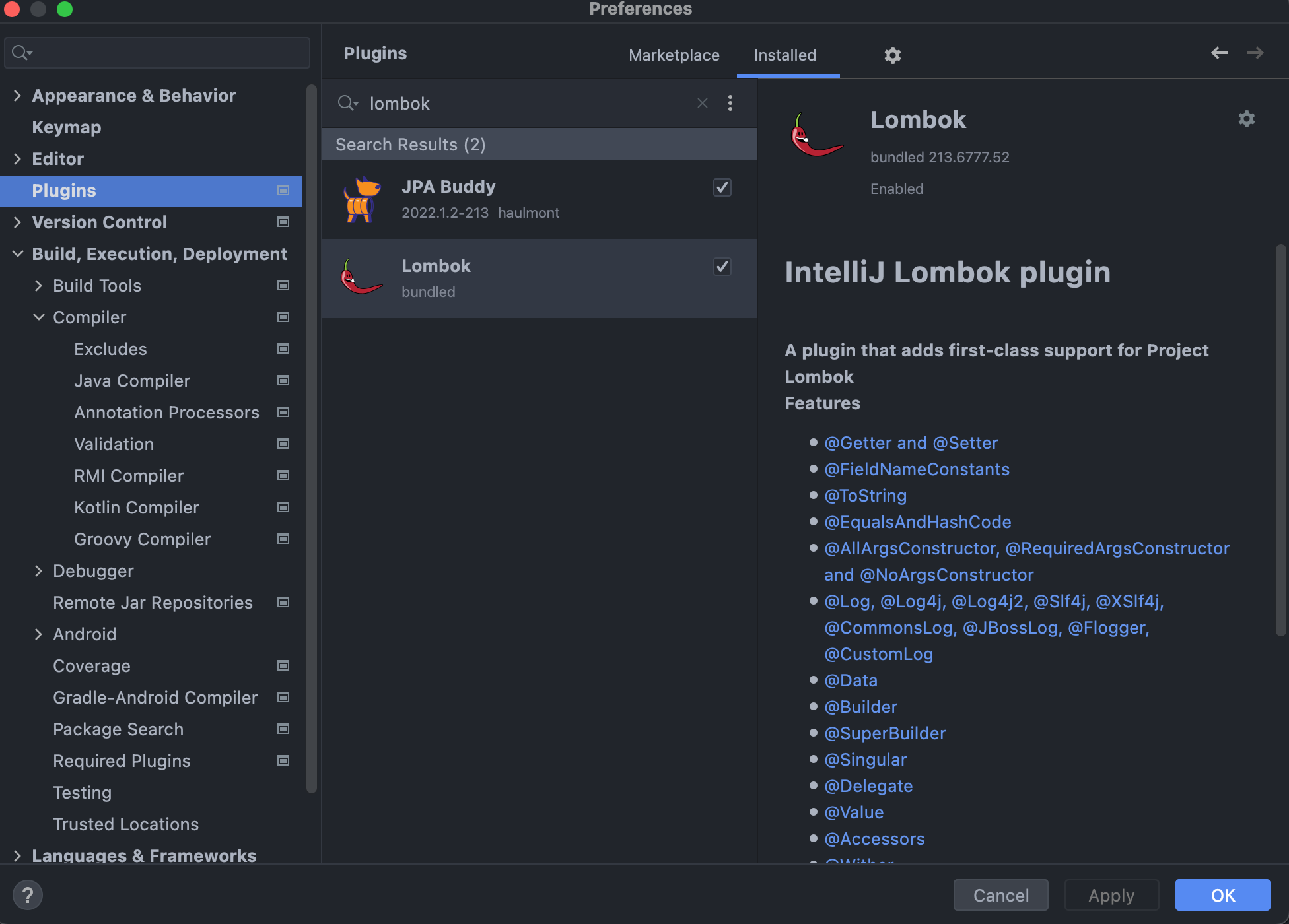
Task: Open the @Getter and @Setter link
Action: pos(911,443)
